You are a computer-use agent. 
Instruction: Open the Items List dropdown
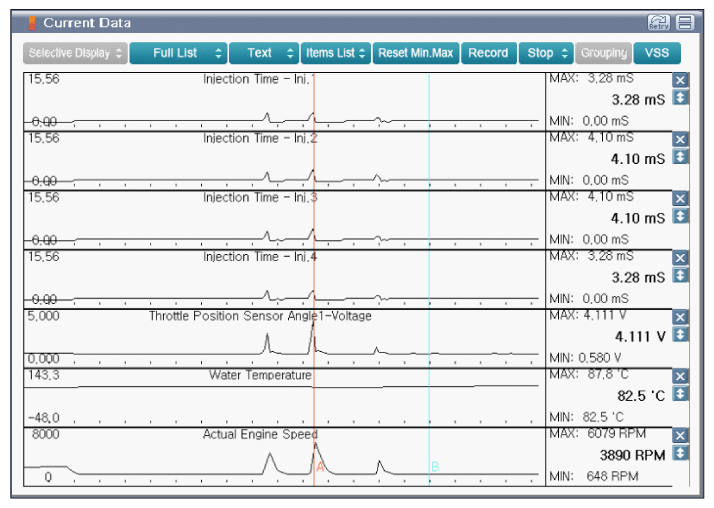(x=336, y=53)
